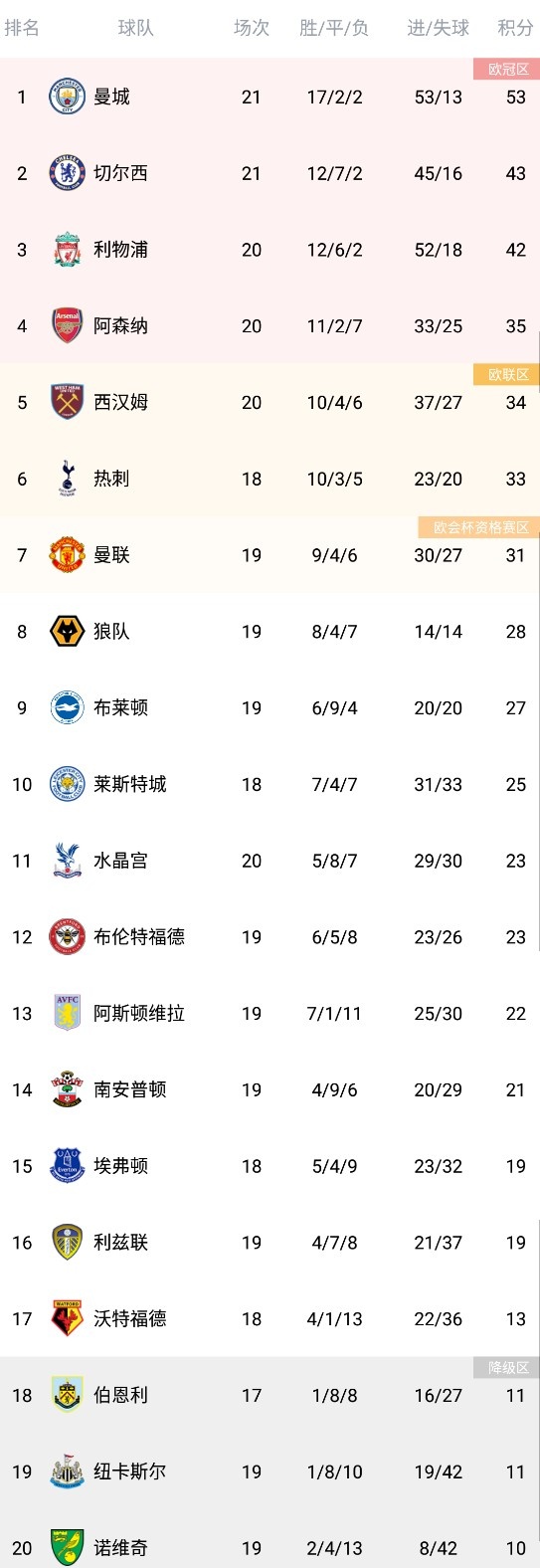Click the West Ham United badge
The image size is (540, 1568).
pos(68,402)
